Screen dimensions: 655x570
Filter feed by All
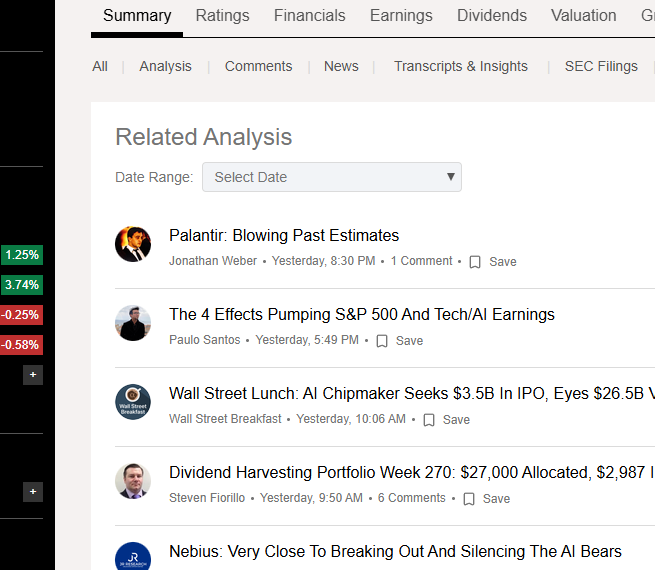(x=100, y=66)
